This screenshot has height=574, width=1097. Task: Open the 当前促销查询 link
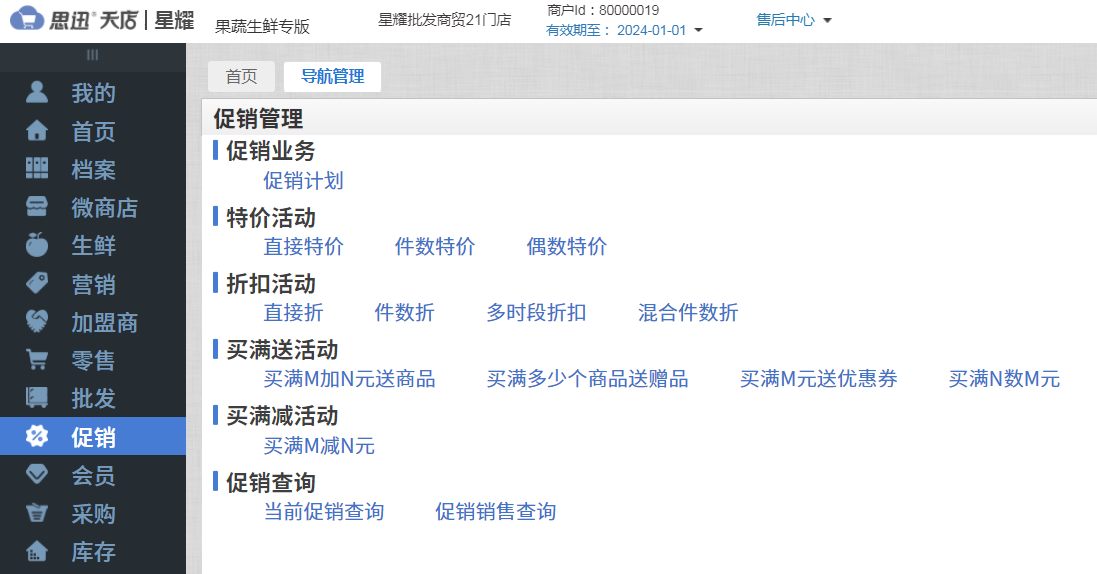(323, 511)
